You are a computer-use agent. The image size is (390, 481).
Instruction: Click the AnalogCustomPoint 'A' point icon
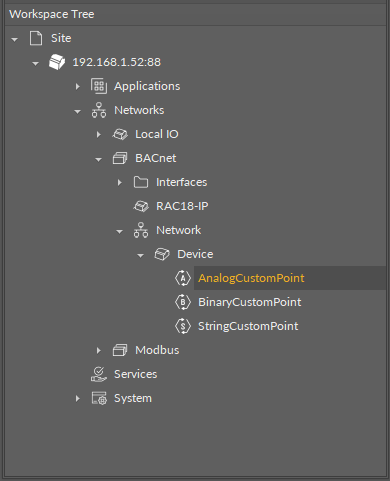tap(183, 278)
